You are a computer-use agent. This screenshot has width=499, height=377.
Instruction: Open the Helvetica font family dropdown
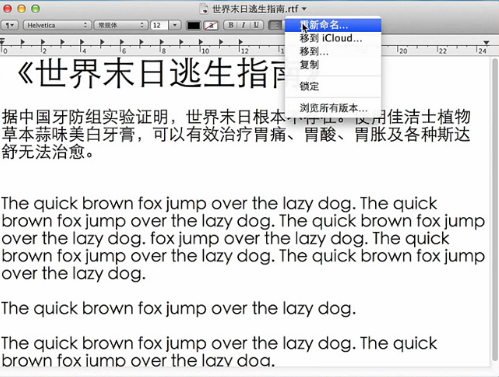coord(57,25)
